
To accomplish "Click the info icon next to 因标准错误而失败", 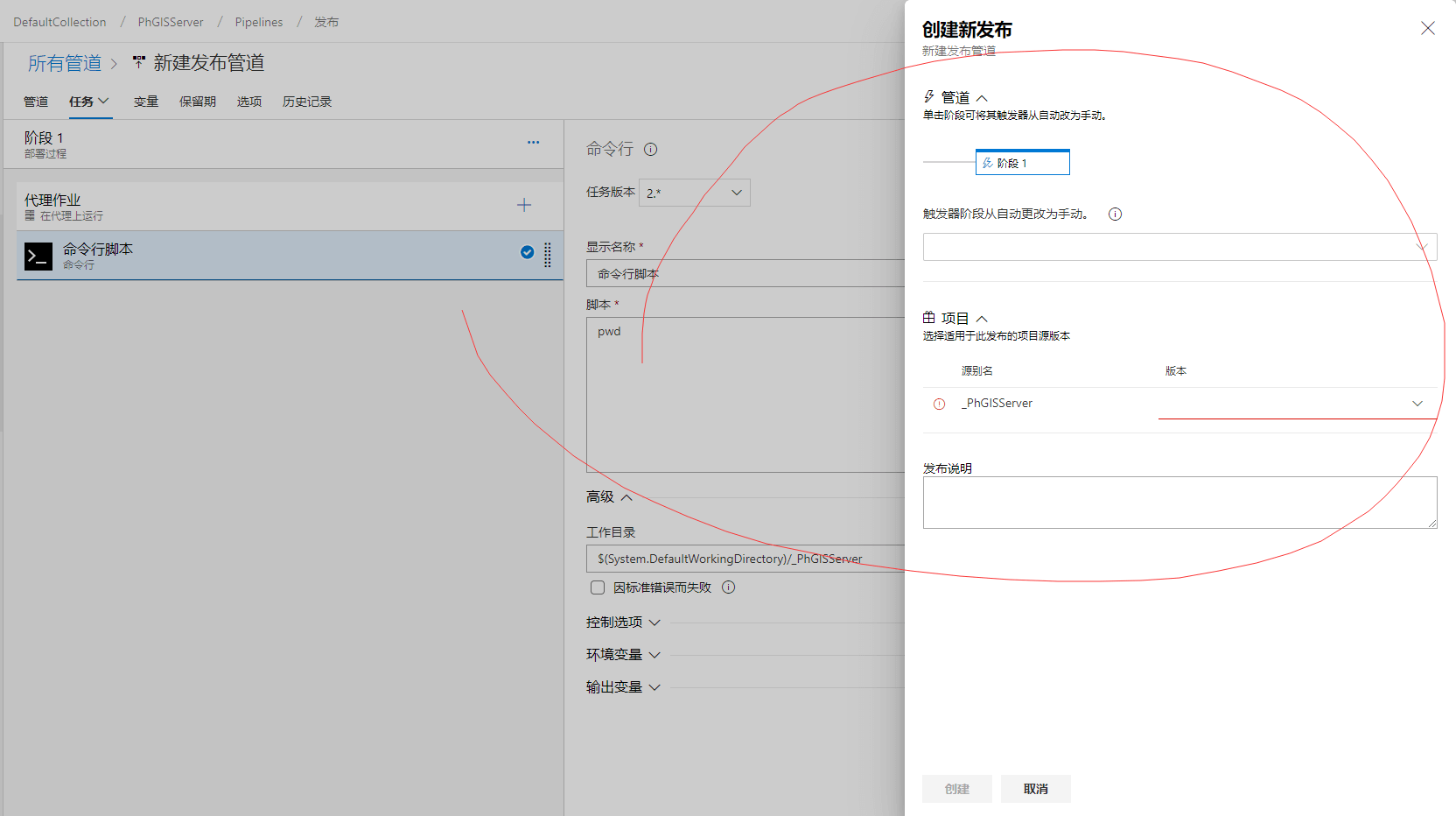I will pyautogui.click(x=728, y=587).
